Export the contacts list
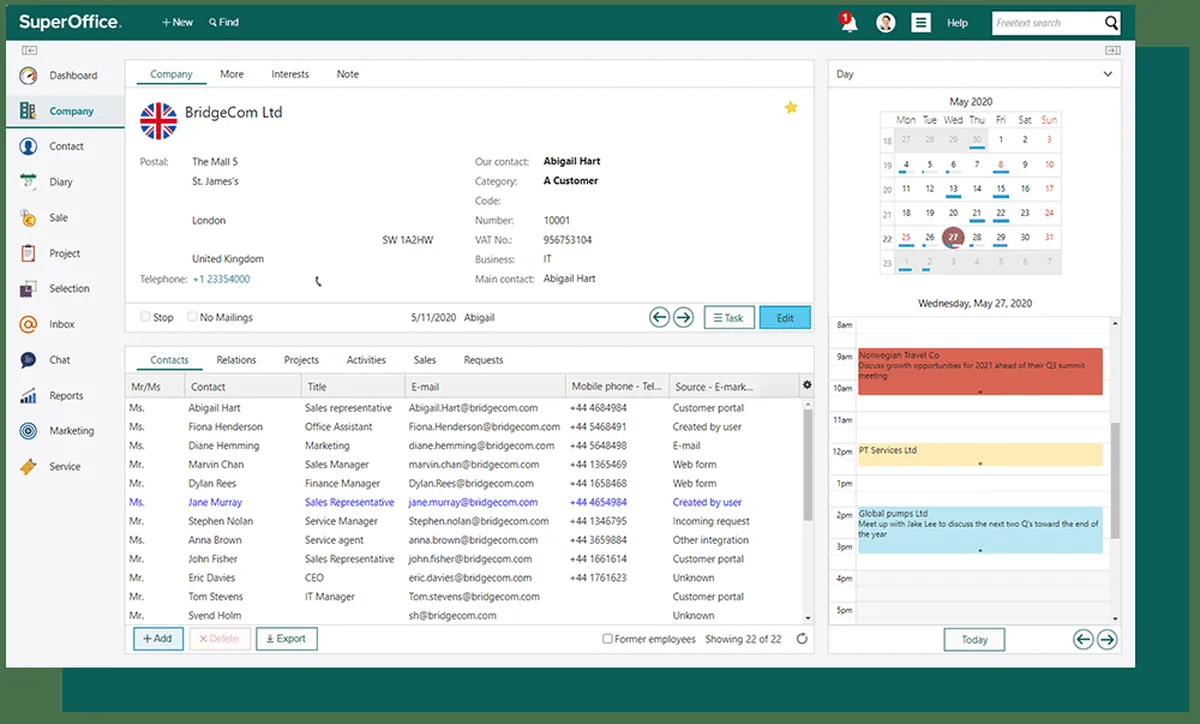Image resolution: width=1200 pixels, height=724 pixels. click(x=286, y=639)
